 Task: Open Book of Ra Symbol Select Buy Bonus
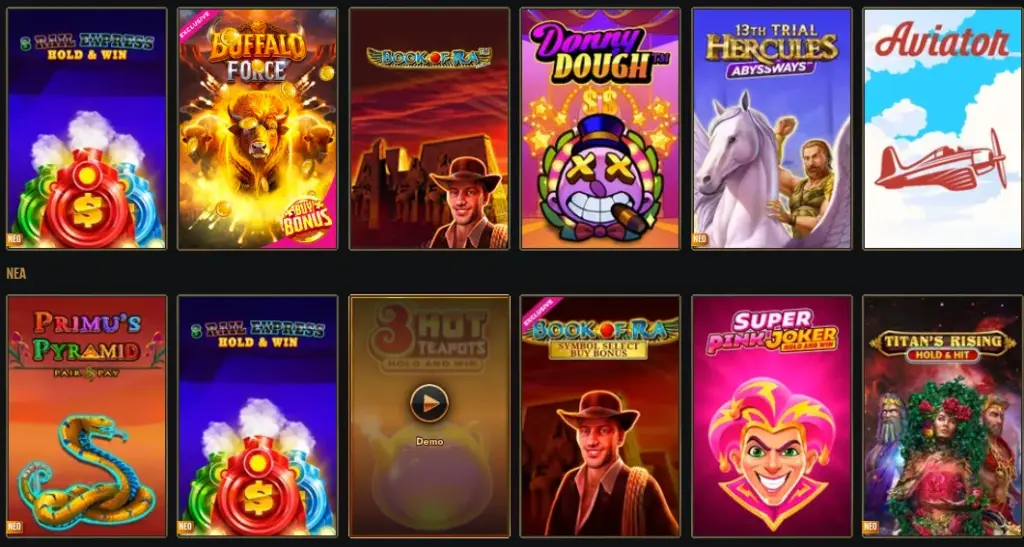click(x=600, y=416)
